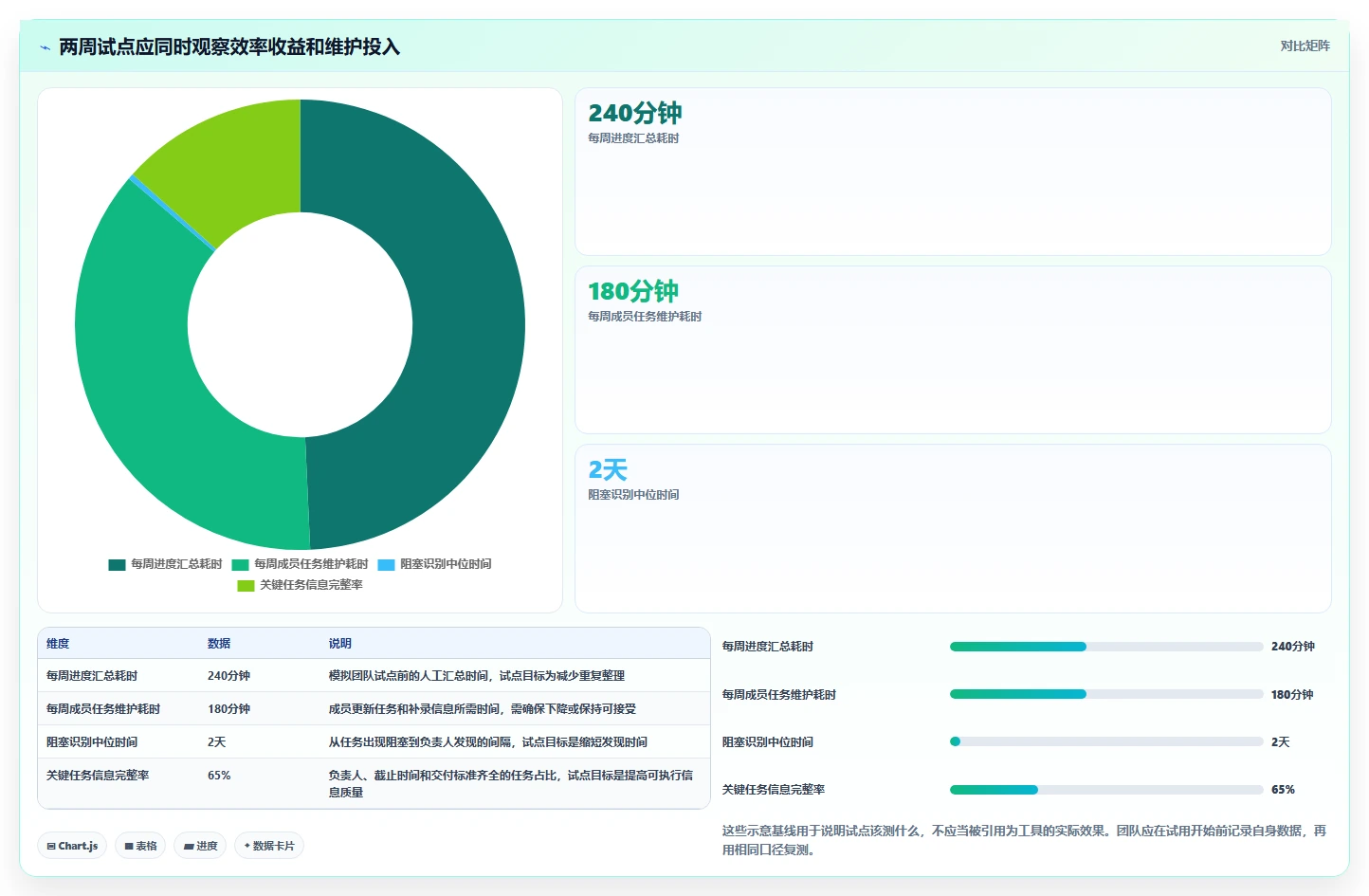Toggle the 关键任务信息完整率 legend swatch
Screen dimensions: 1369x896
click(x=246, y=586)
